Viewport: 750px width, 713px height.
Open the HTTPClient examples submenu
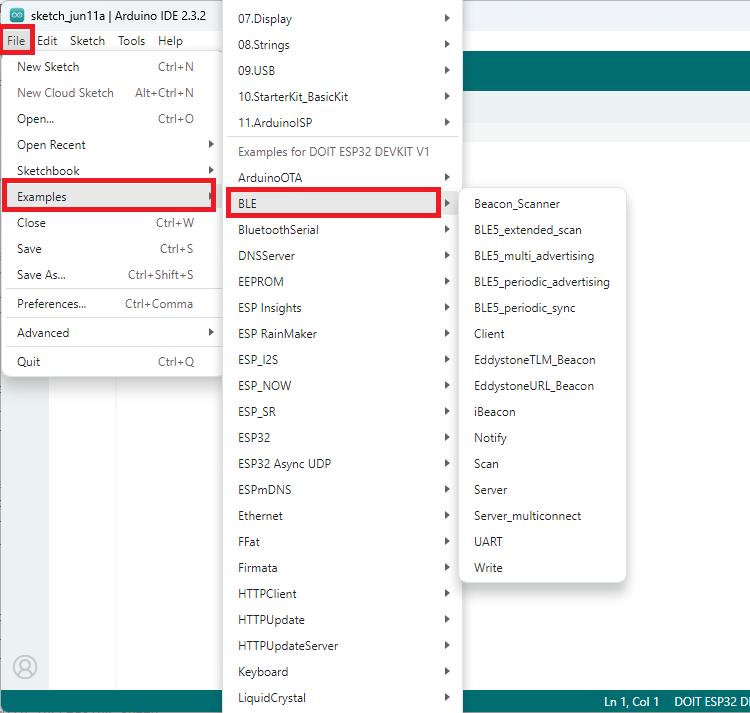coord(342,593)
